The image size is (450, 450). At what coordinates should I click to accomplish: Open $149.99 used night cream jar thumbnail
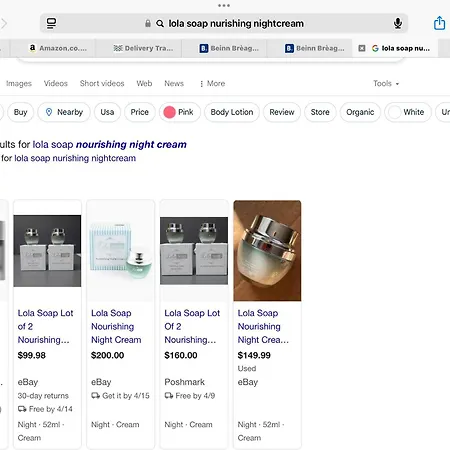pos(267,251)
